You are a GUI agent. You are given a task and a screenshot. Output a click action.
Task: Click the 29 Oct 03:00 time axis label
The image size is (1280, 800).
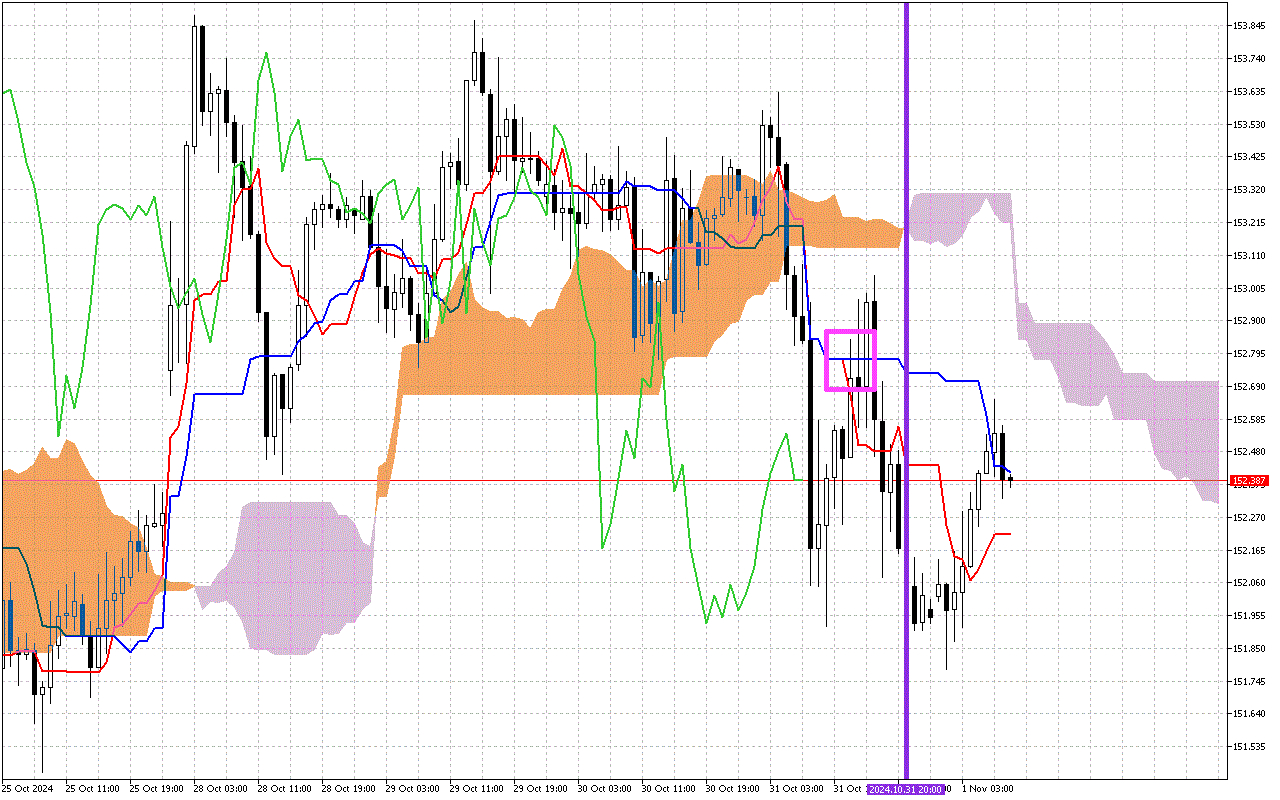tap(412, 789)
